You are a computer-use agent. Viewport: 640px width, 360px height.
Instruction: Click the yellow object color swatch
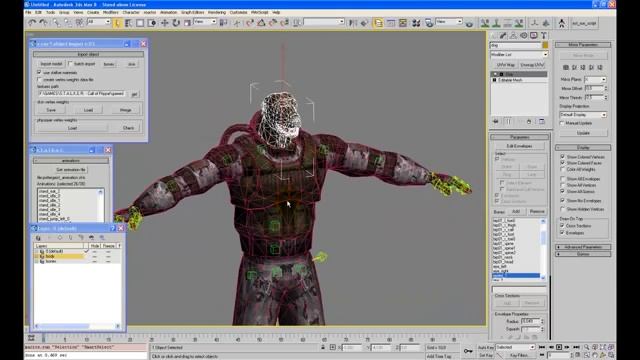(545, 45)
